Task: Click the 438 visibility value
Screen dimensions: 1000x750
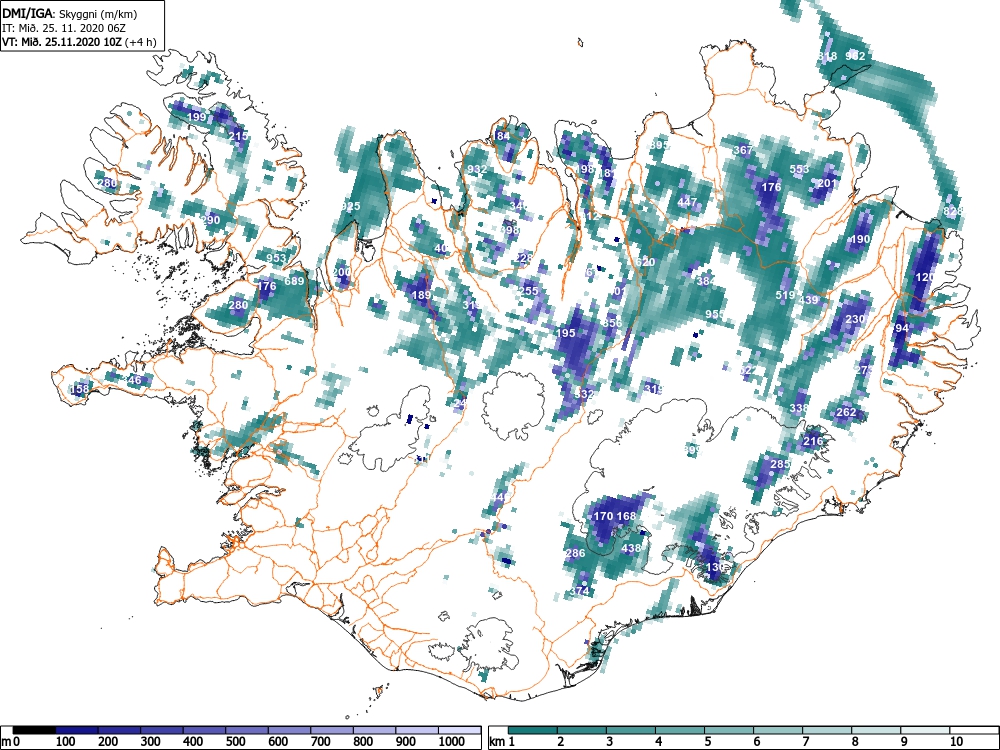Action: [631, 548]
